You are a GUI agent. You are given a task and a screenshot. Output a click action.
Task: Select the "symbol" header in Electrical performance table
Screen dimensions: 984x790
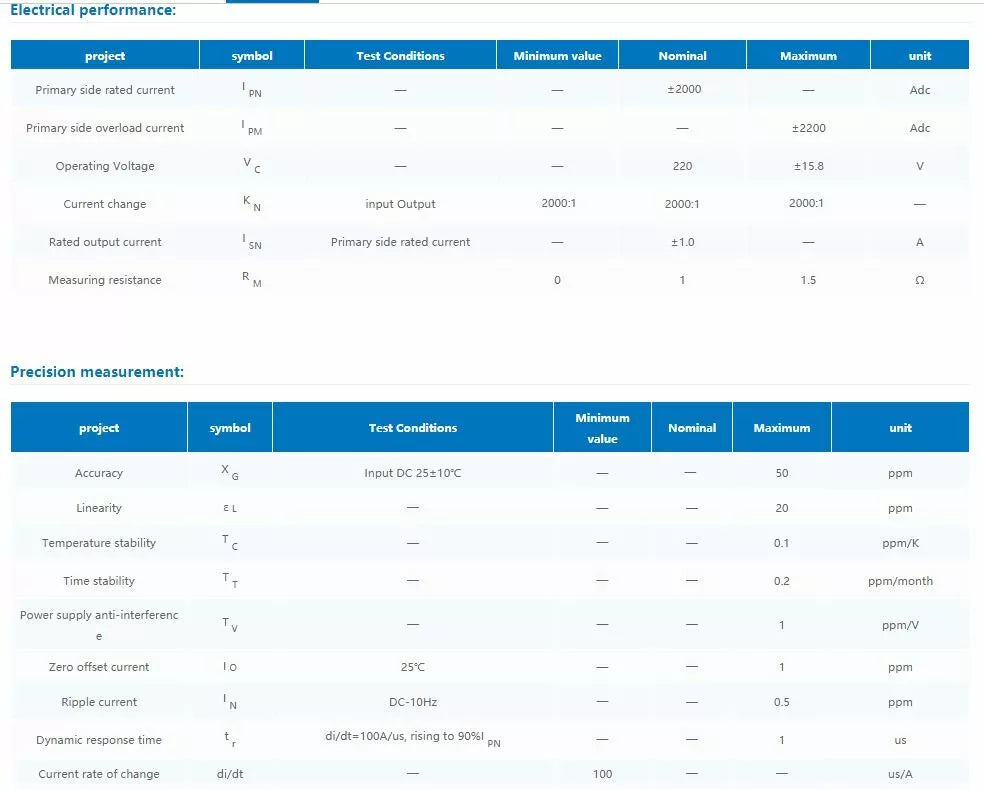252,56
